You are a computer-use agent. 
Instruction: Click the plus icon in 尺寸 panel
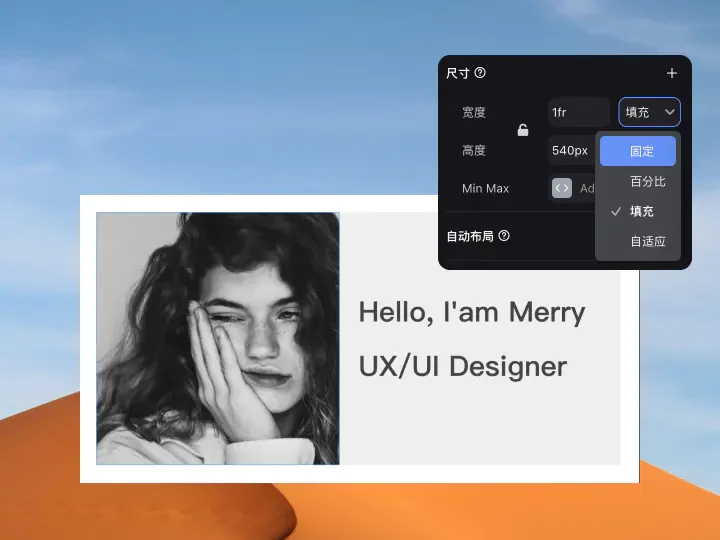671,73
